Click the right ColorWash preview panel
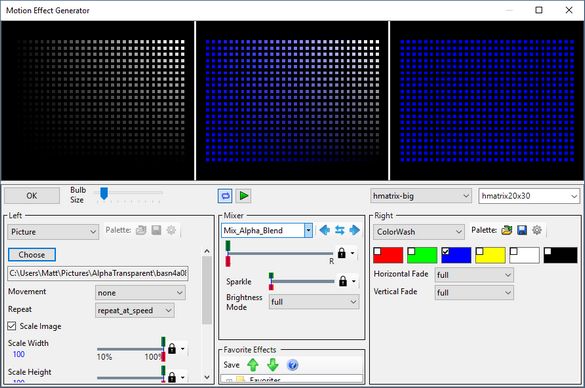 (487, 101)
